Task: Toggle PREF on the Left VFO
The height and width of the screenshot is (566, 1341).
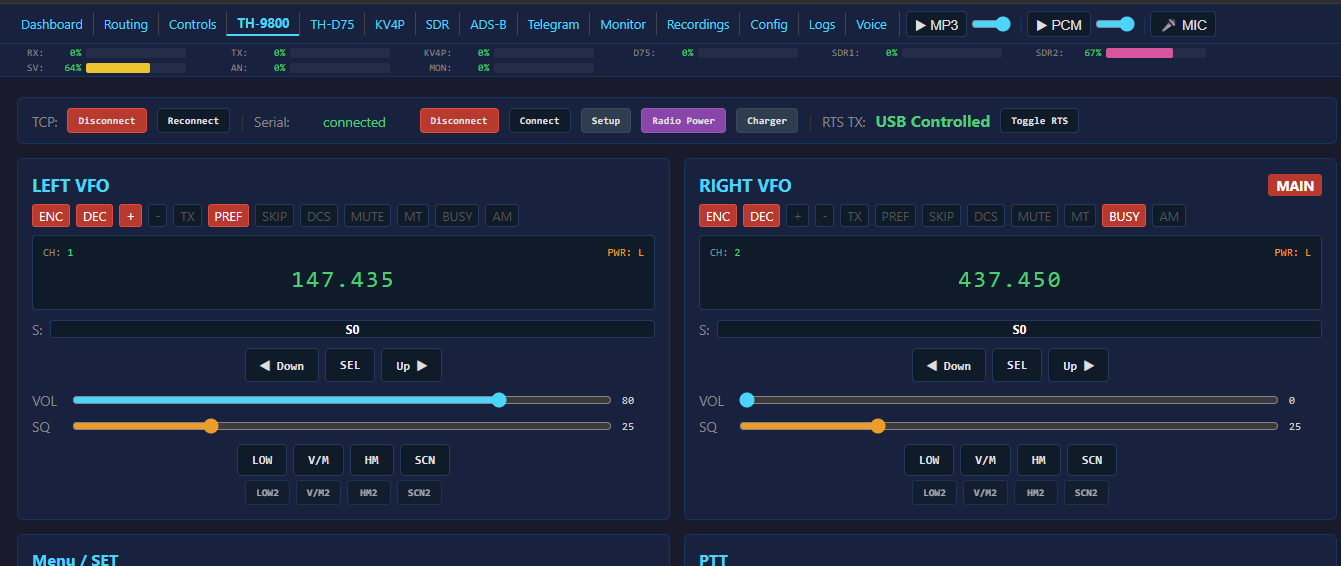Action: click(229, 216)
